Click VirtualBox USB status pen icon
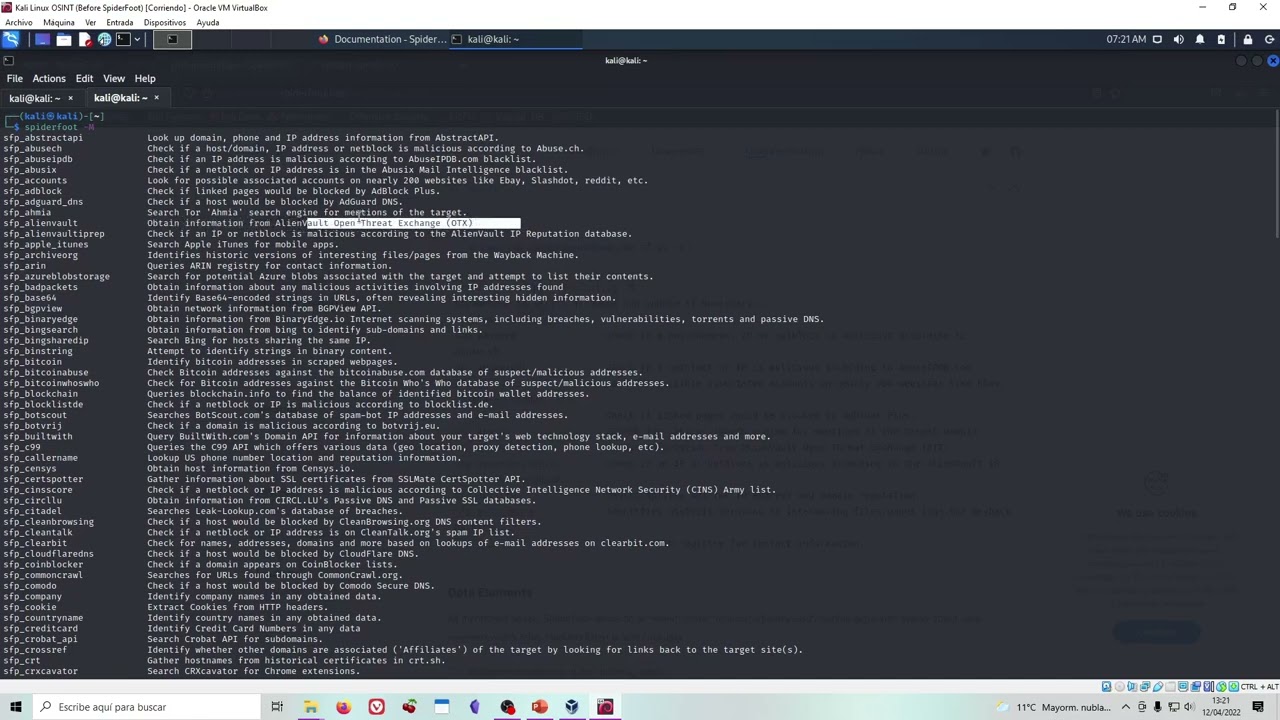 coord(1158,686)
